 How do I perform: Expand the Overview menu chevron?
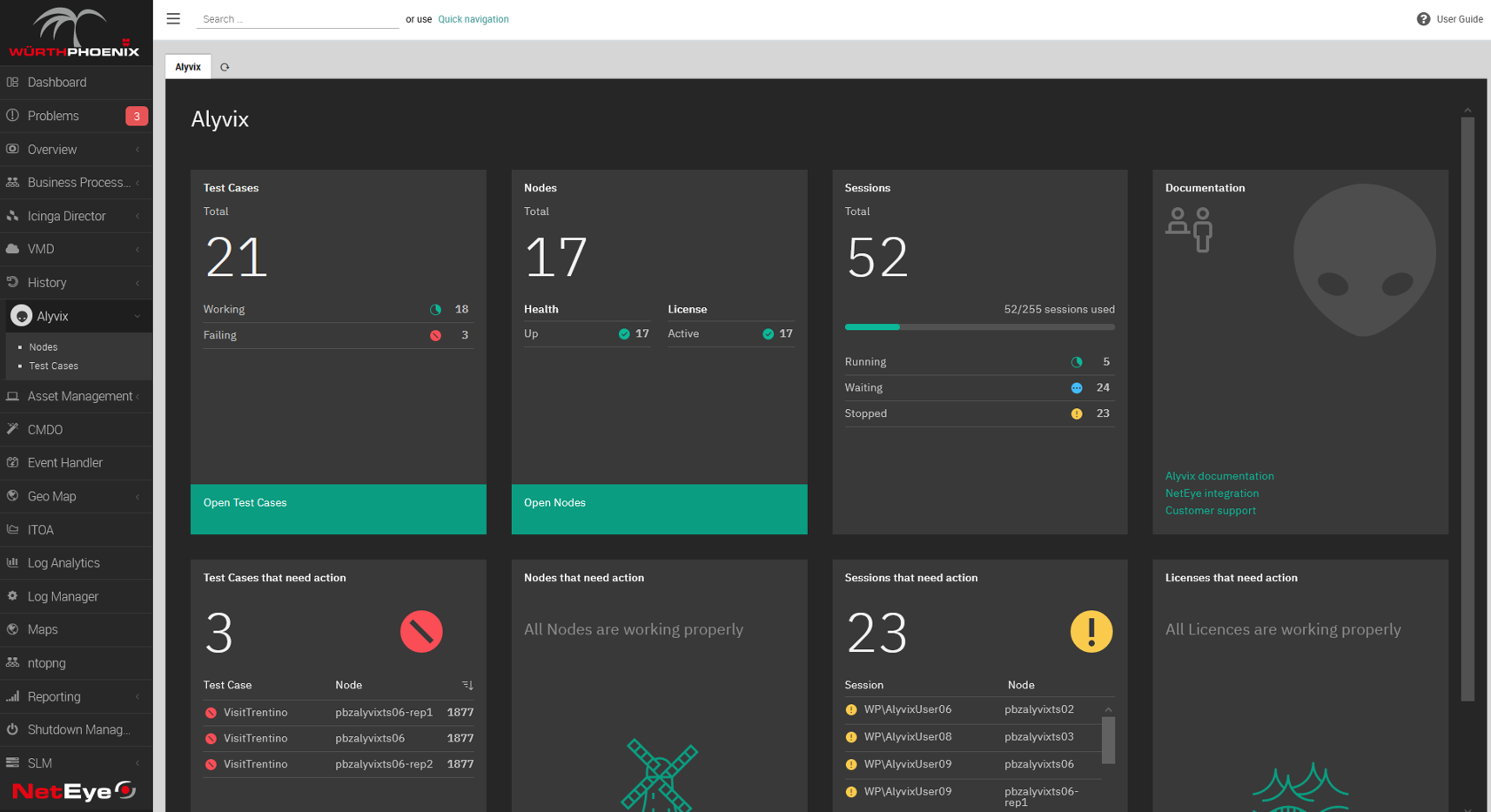(138, 150)
